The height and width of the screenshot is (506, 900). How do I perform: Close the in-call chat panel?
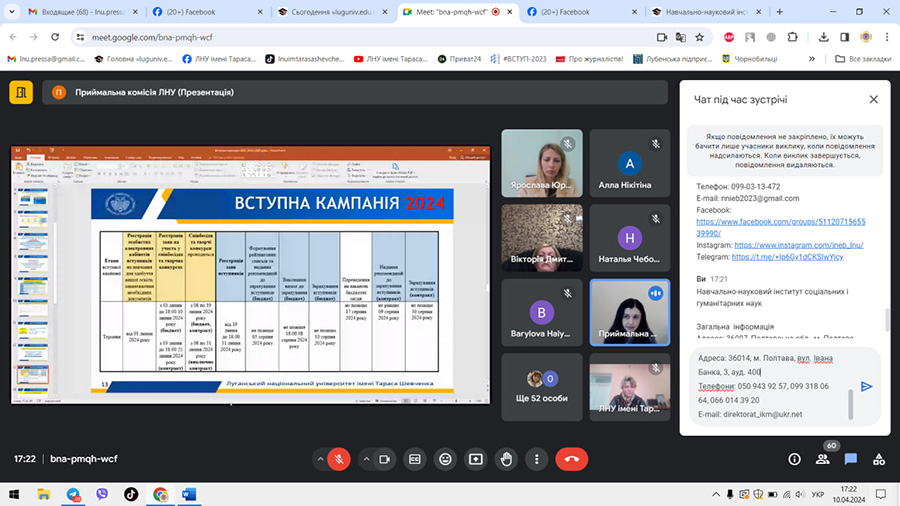tap(873, 100)
